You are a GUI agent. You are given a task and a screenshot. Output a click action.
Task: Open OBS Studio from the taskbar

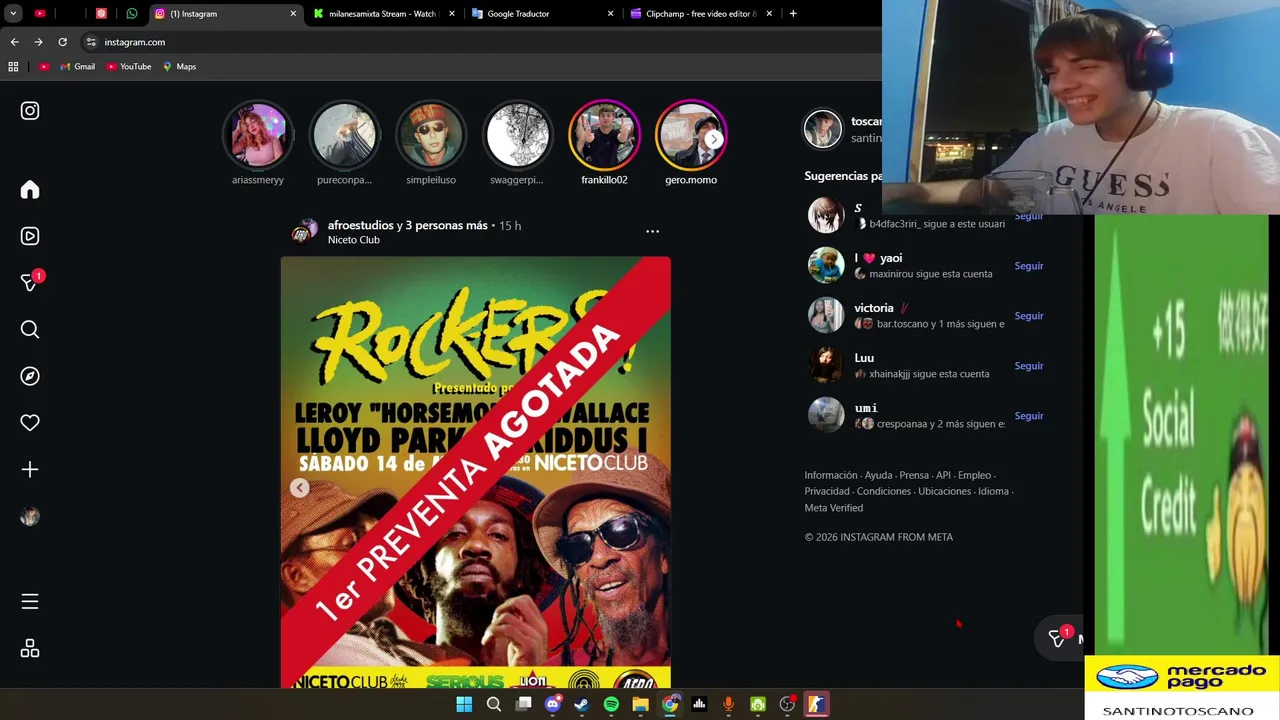pyautogui.click(x=787, y=704)
